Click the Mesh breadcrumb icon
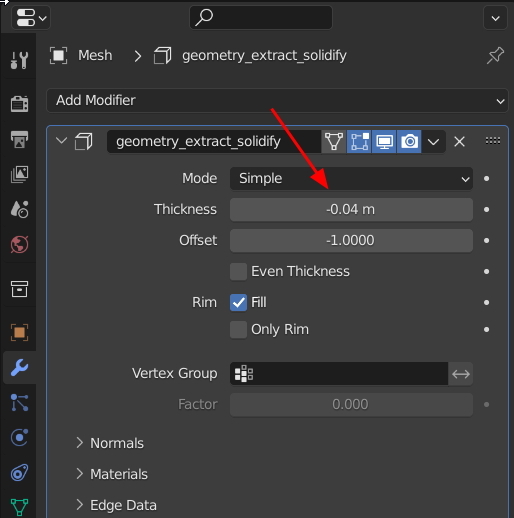The width and height of the screenshot is (514, 518). click(58, 55)
